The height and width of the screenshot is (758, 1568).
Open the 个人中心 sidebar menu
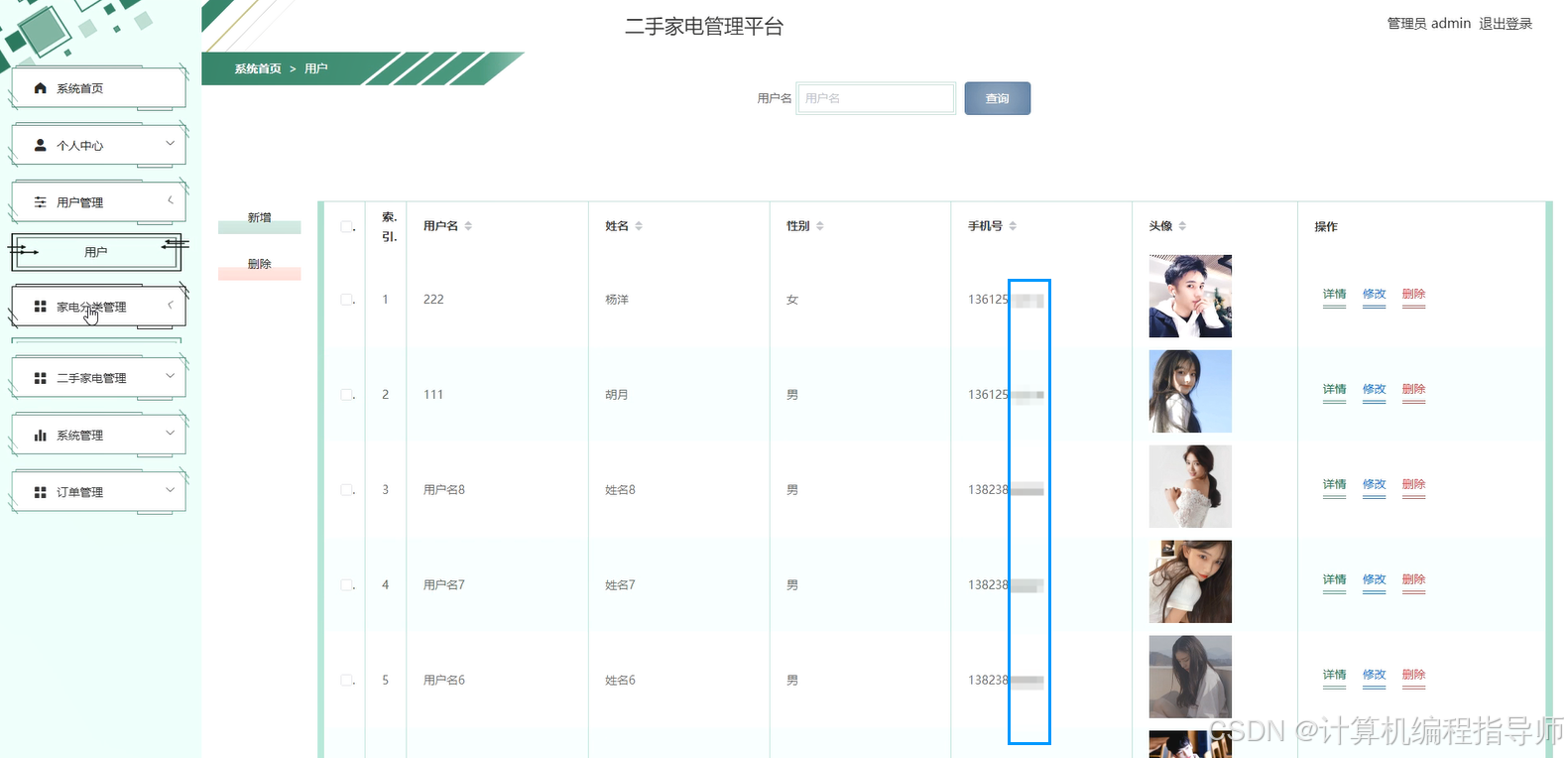[x=98, y=145]
